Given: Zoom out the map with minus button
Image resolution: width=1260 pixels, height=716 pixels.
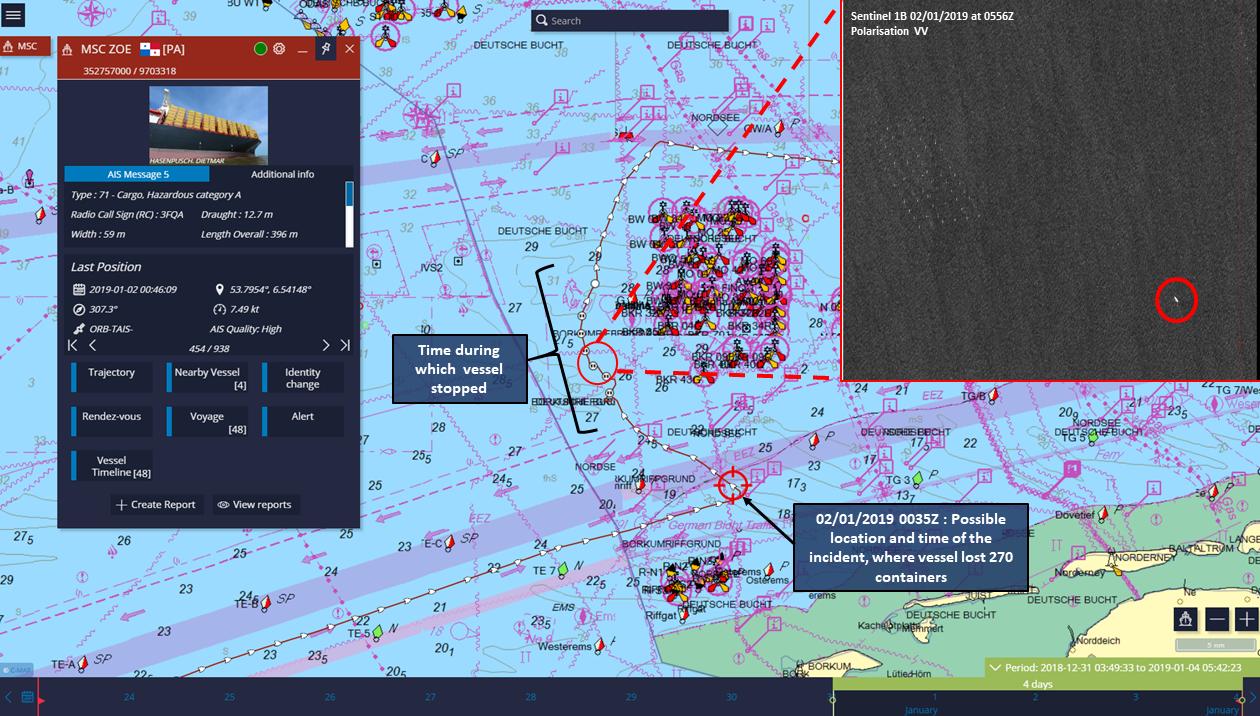Looking at the screenshot, I should pyautogui.click(x=1217, y=620).
